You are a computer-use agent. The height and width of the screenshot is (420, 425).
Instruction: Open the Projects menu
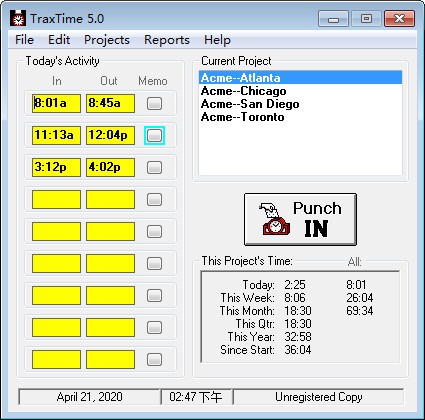click(x=107, y=40)
